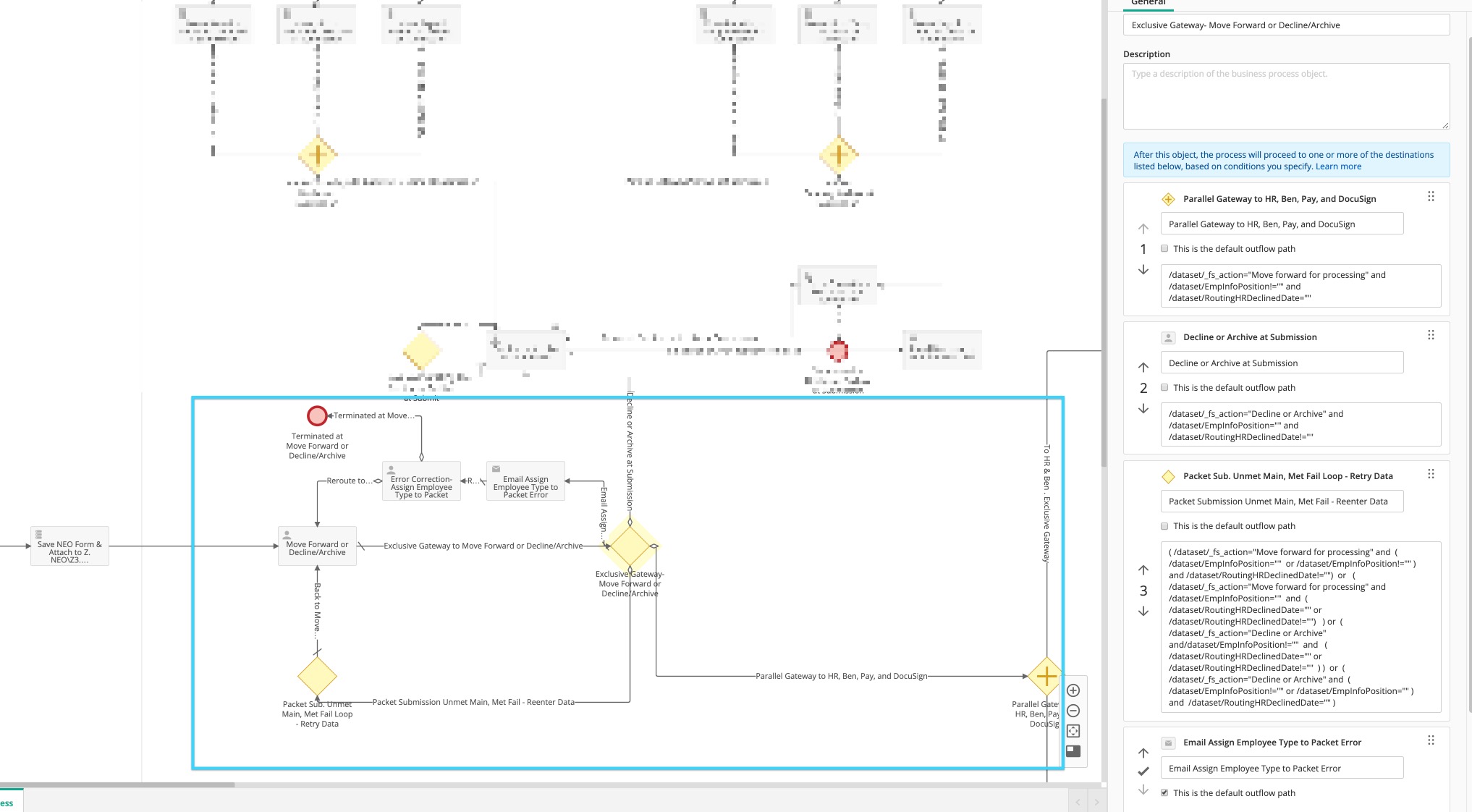The image size is (1472, 812).
Task: Move Parallel Gateway outflow down in order
Action: tap(1143, 269)
